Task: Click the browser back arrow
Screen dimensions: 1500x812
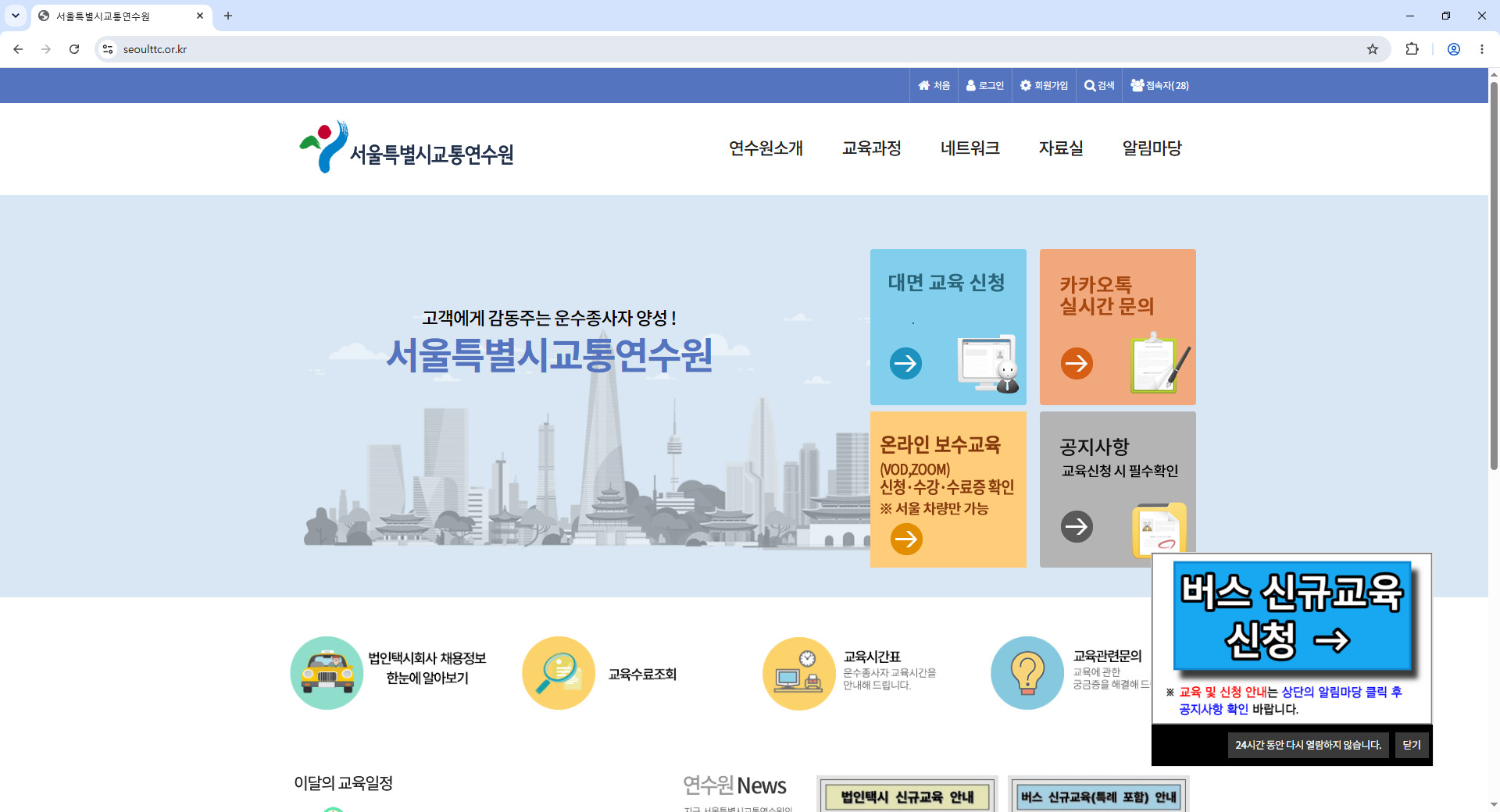Action: (18, 49)
